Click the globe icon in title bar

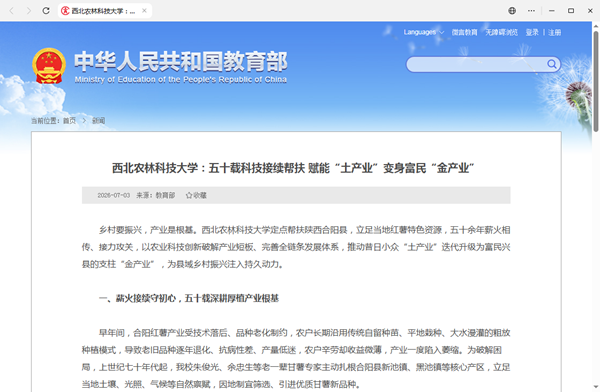click(x=512, y=11)
